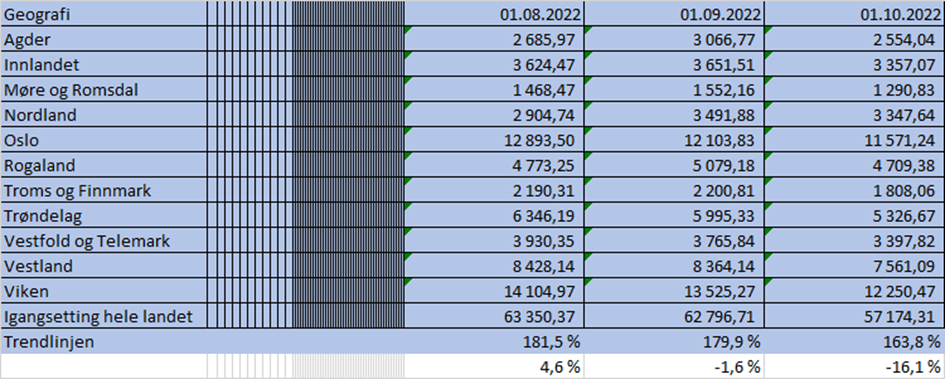Click the 01.09.2022 column header
Image resolution: width=945 pixels, height=379 pixels.
(x=673, y=14)
